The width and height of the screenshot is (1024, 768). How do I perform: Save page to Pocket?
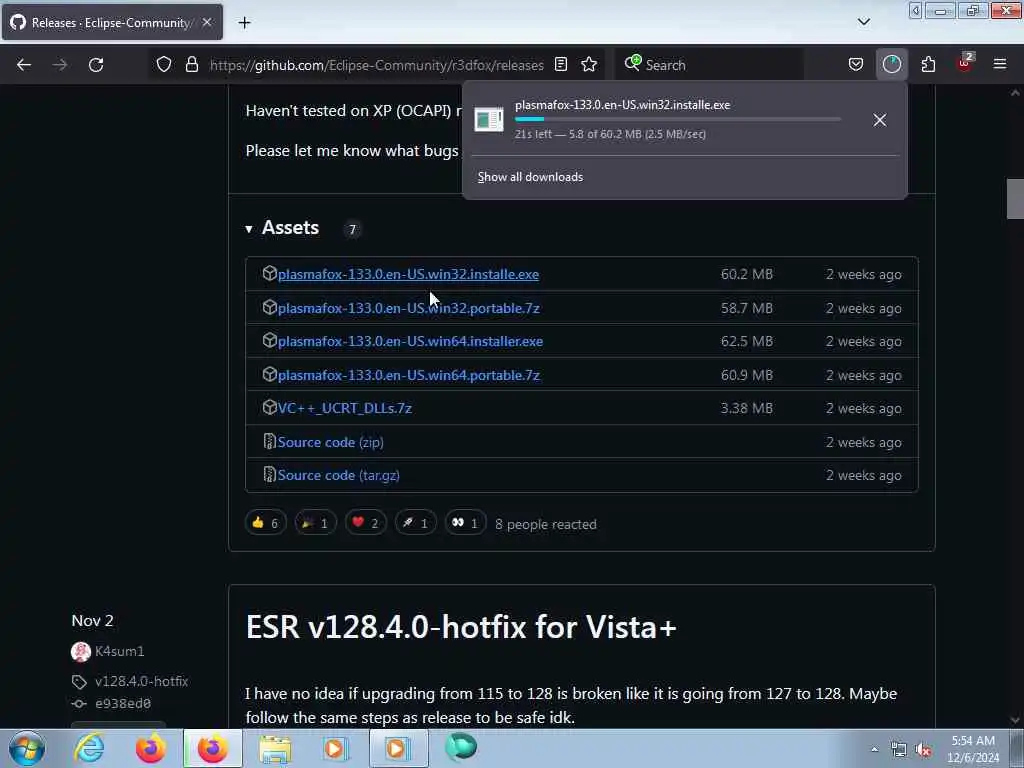coord(856,65)
